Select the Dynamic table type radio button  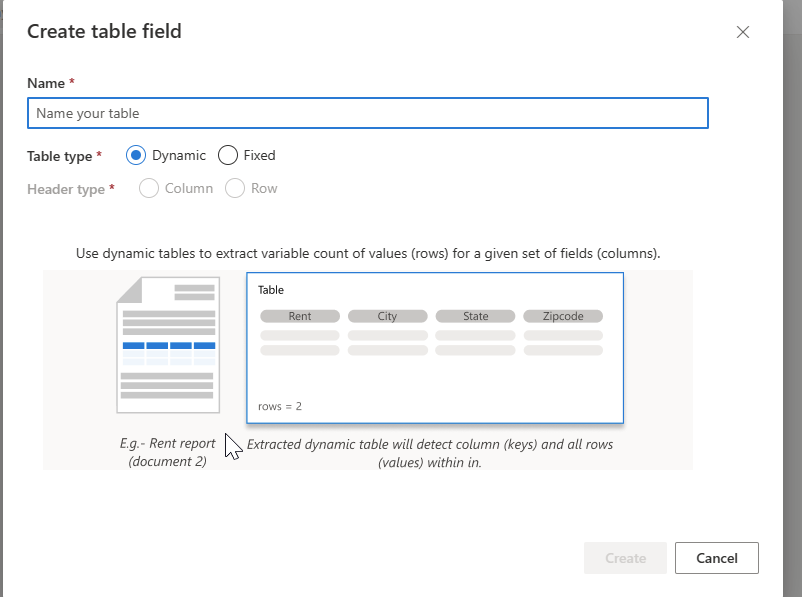point(136,155)
